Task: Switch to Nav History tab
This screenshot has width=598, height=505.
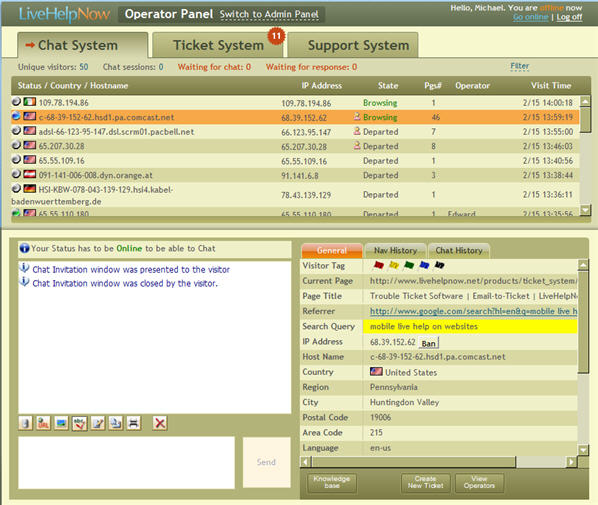Action: [395, 251]
